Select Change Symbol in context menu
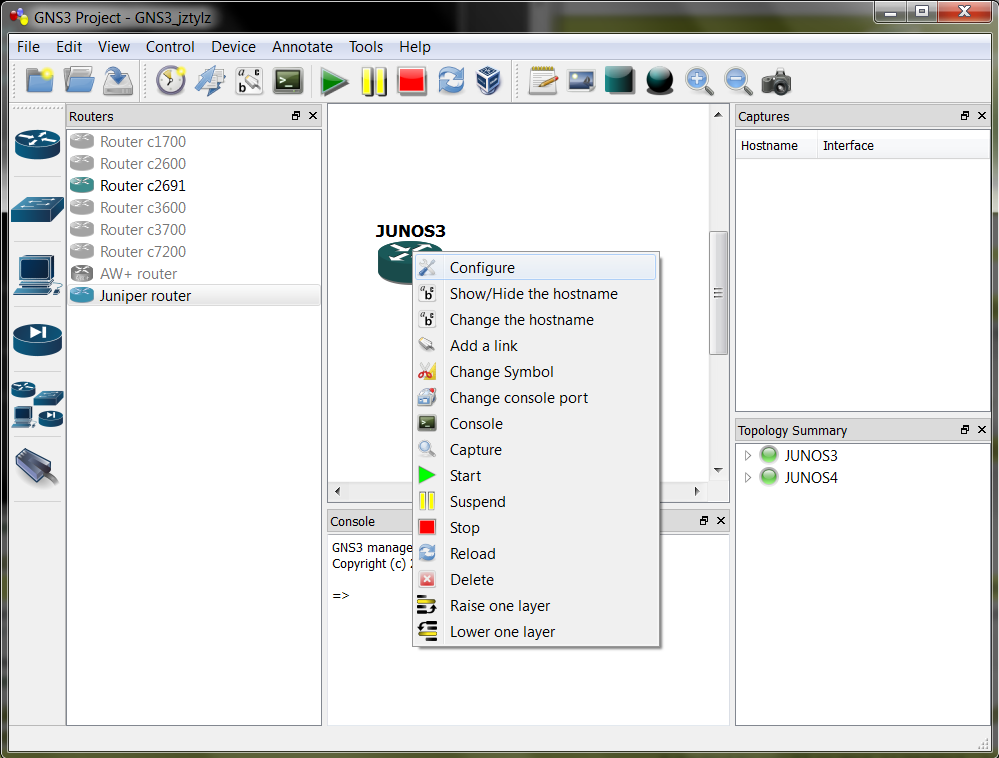 coord(536,372)
